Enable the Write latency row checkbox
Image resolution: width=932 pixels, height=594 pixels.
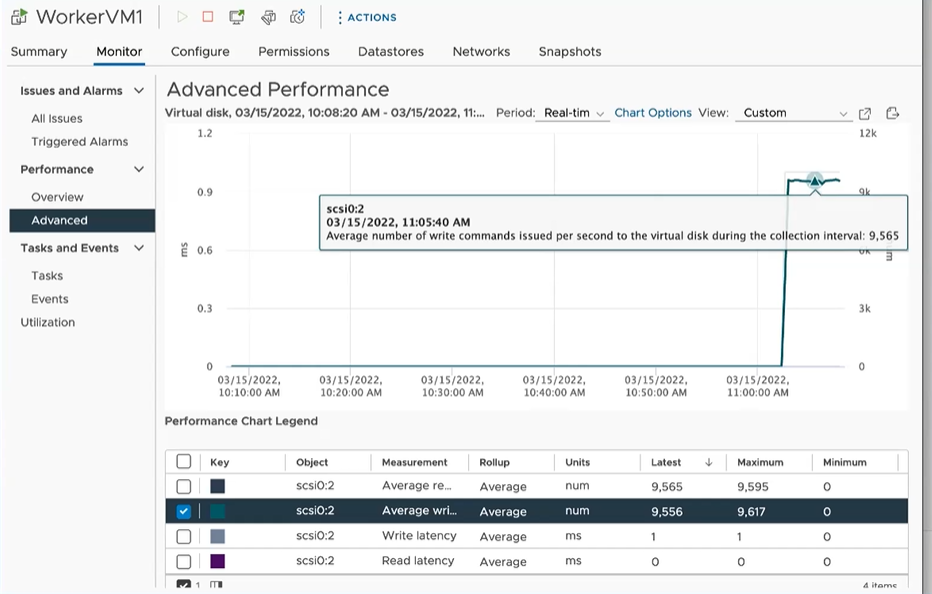coord(183,536)
